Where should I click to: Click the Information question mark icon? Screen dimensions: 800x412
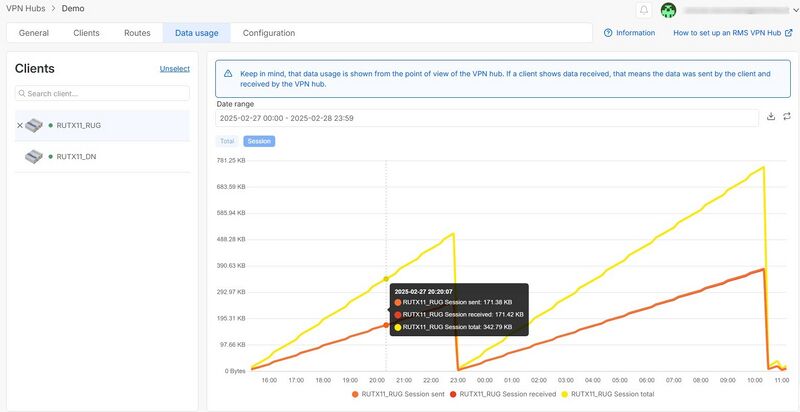(x=608, y=33)
